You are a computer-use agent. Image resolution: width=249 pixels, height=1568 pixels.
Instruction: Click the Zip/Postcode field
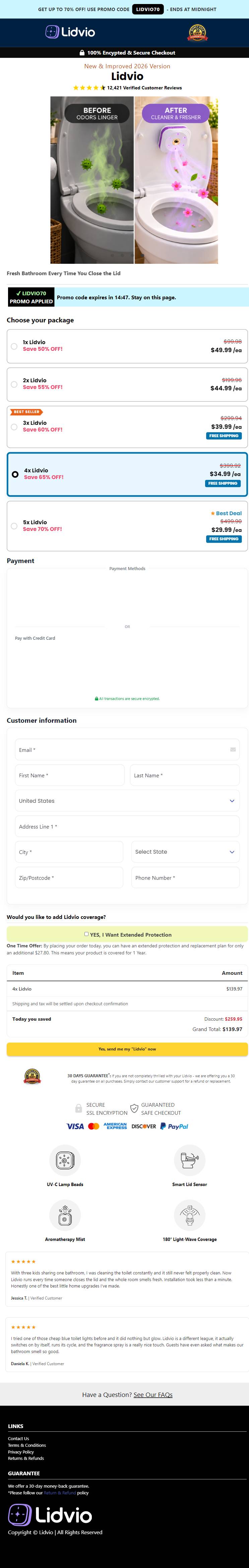point(69,878)
